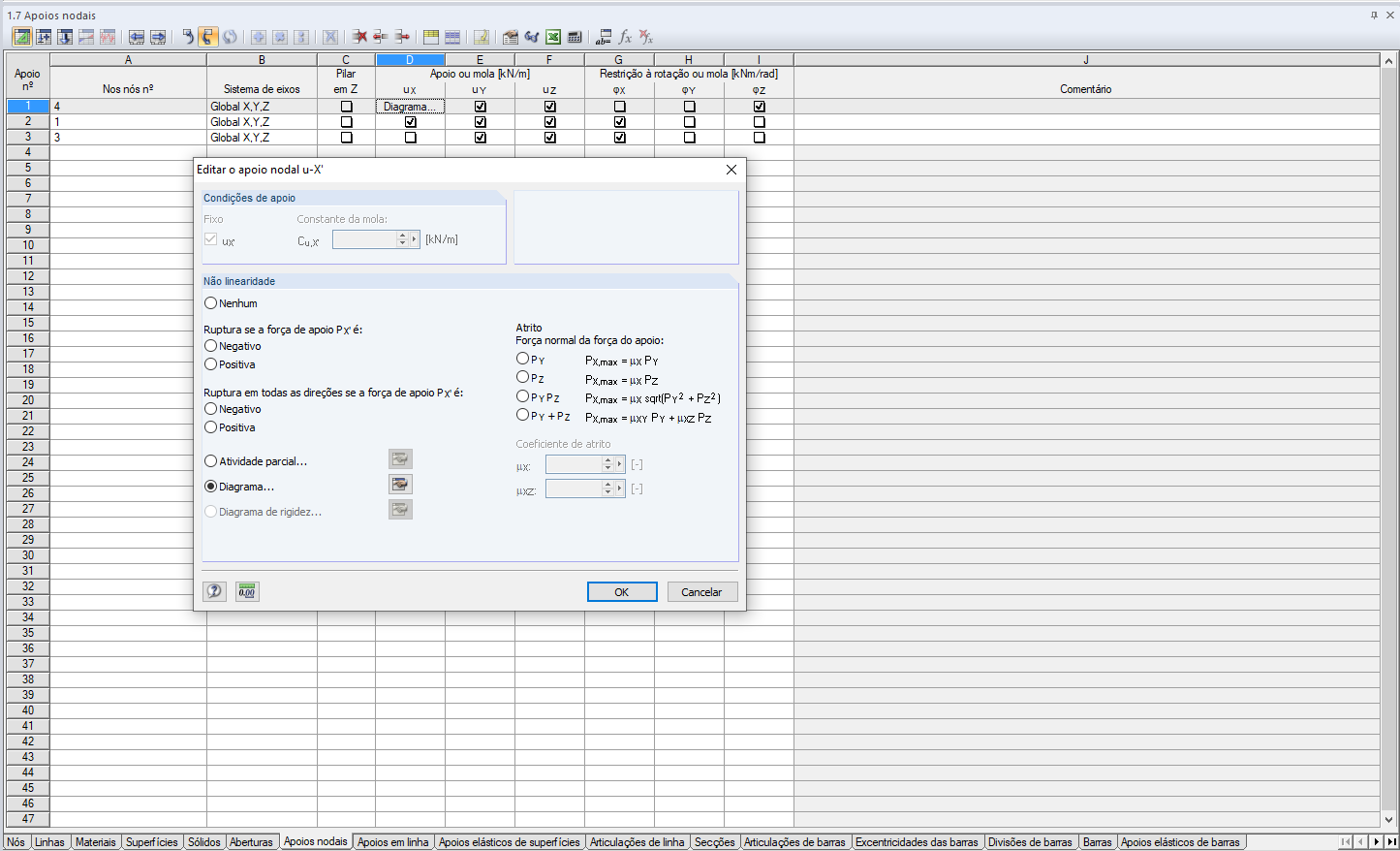This screenshot has height=851, width=1400.
Task: Select Negativo under 'Ruptura em todas as direções'
Action: point(210,409)
